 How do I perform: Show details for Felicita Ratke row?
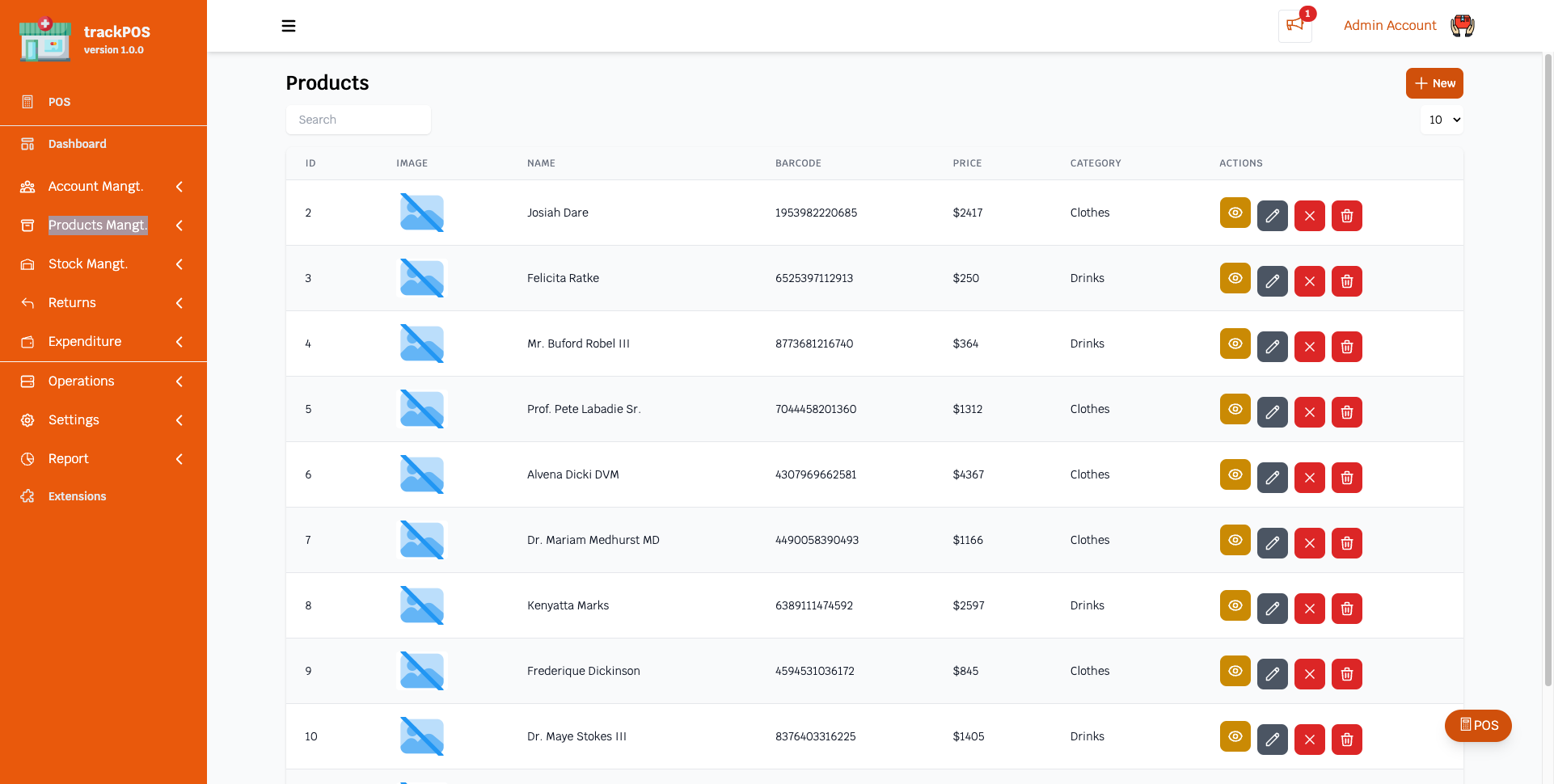click(x=1235, y=280)
